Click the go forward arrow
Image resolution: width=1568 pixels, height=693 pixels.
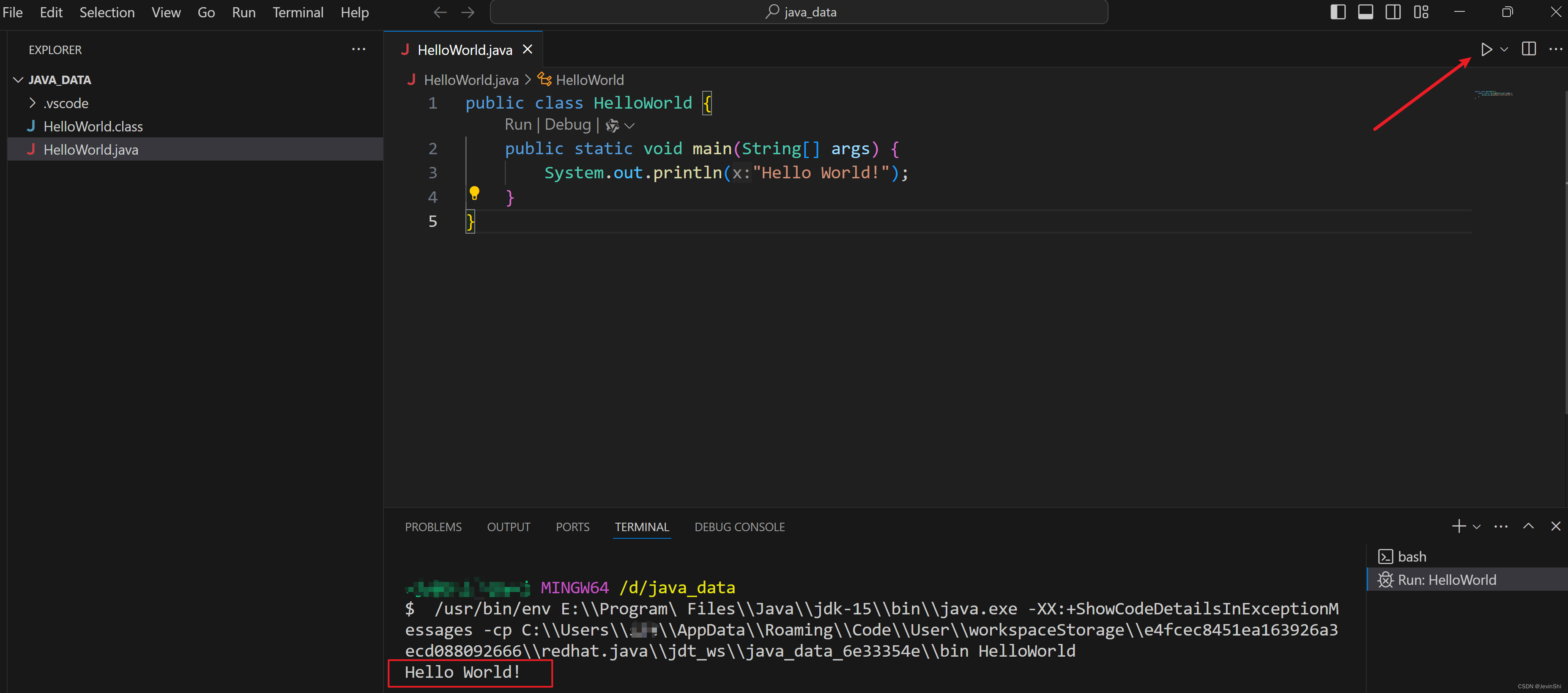(468, 12)
